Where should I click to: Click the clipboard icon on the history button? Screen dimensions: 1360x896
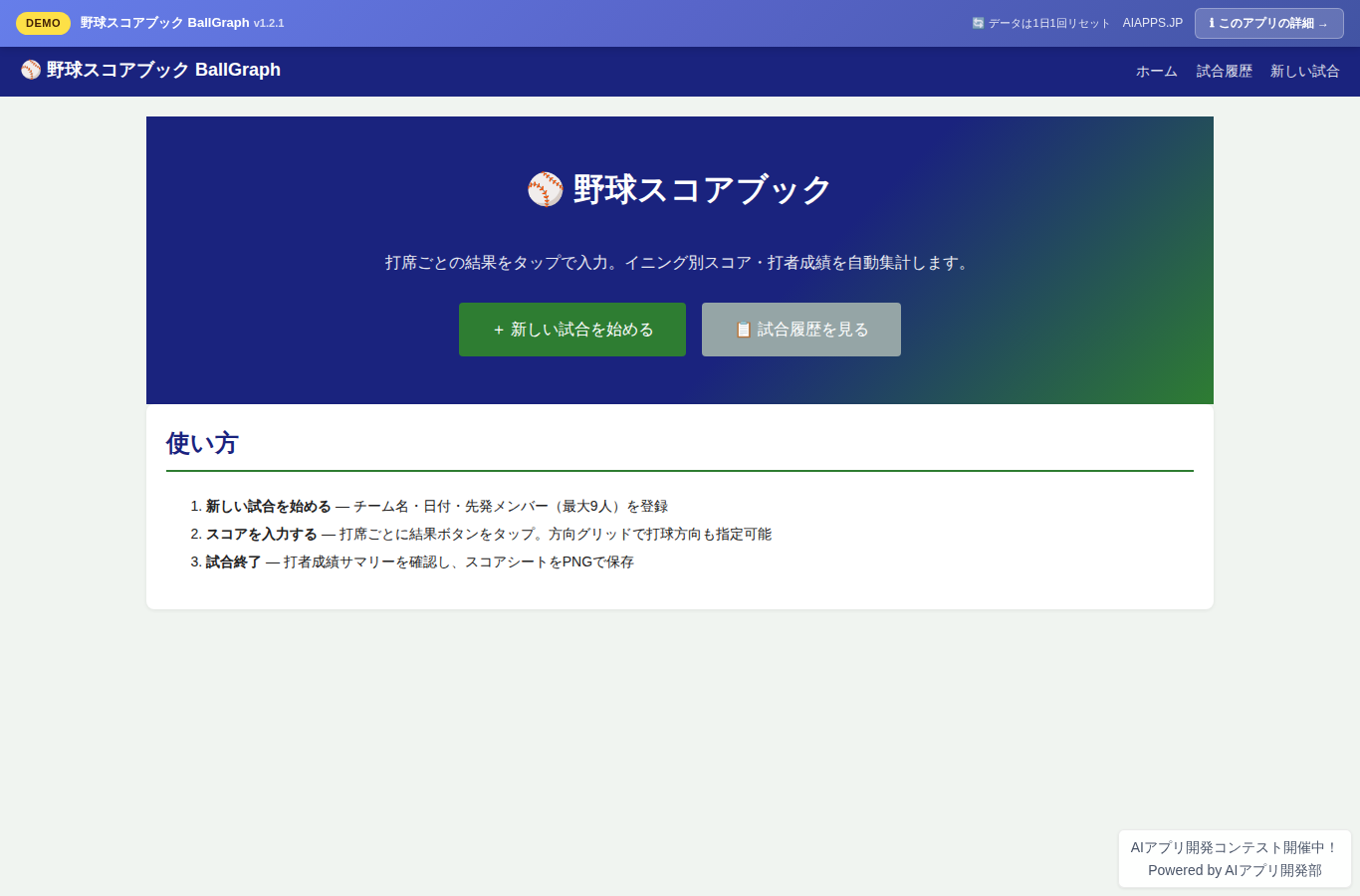[x=744, y=330]
